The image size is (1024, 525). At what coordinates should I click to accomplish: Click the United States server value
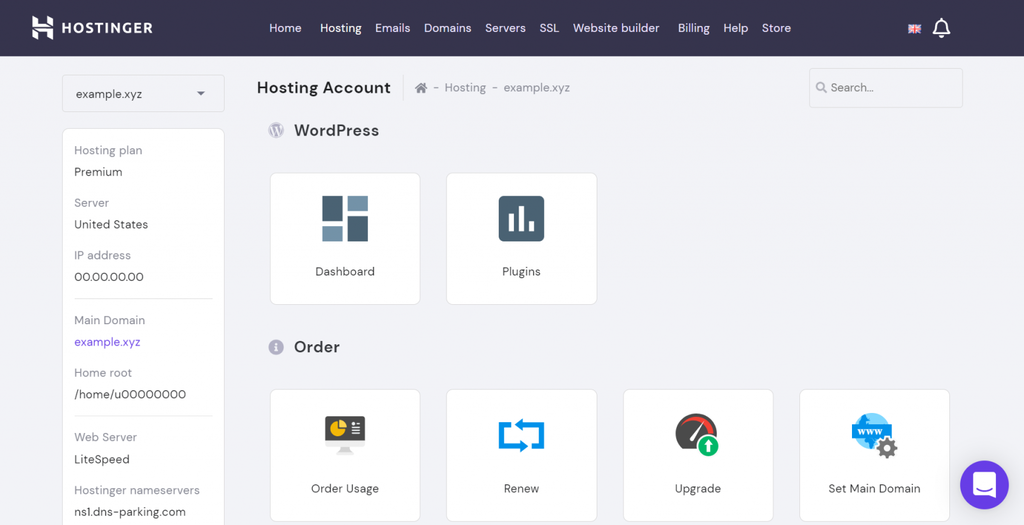tap(111, 224)
